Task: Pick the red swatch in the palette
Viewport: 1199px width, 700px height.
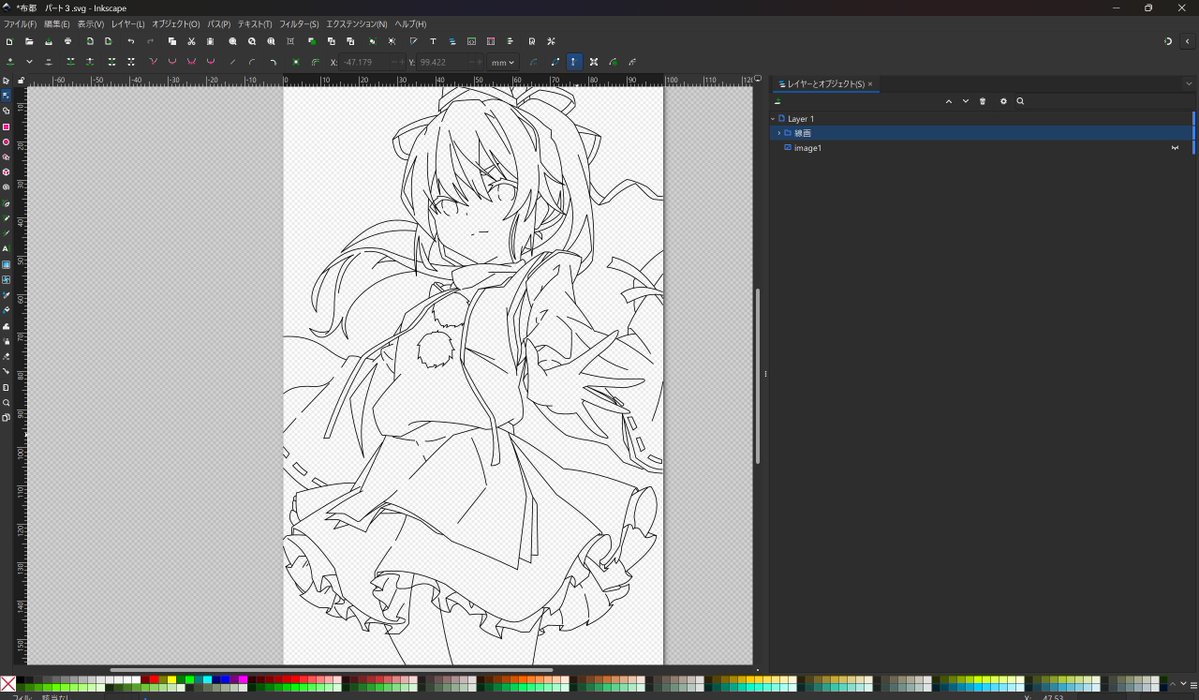Action: pos(154,679)
